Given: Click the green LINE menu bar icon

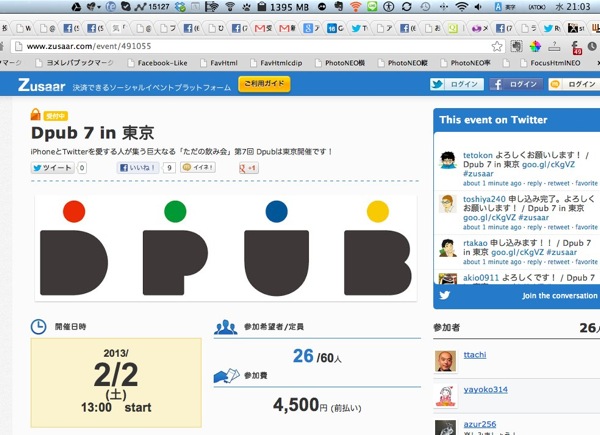Looking at the screenshot, I should (x=372, y=6).
